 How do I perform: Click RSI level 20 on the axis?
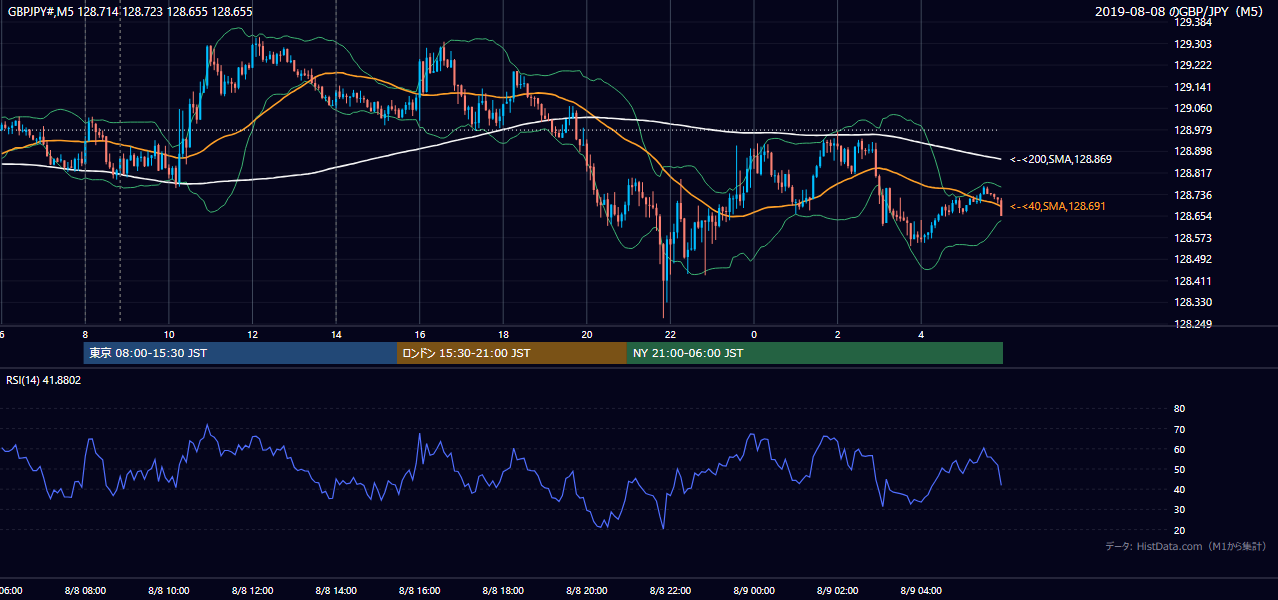[x=1179, y=530]
